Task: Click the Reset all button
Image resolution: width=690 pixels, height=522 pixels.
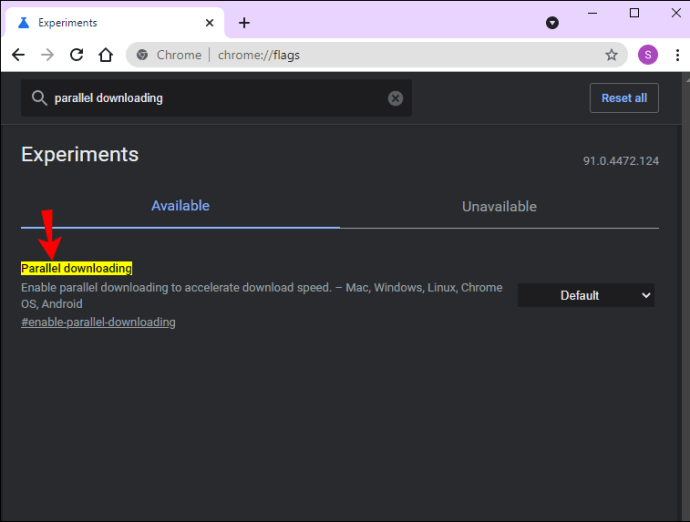Action: [624, 98]
